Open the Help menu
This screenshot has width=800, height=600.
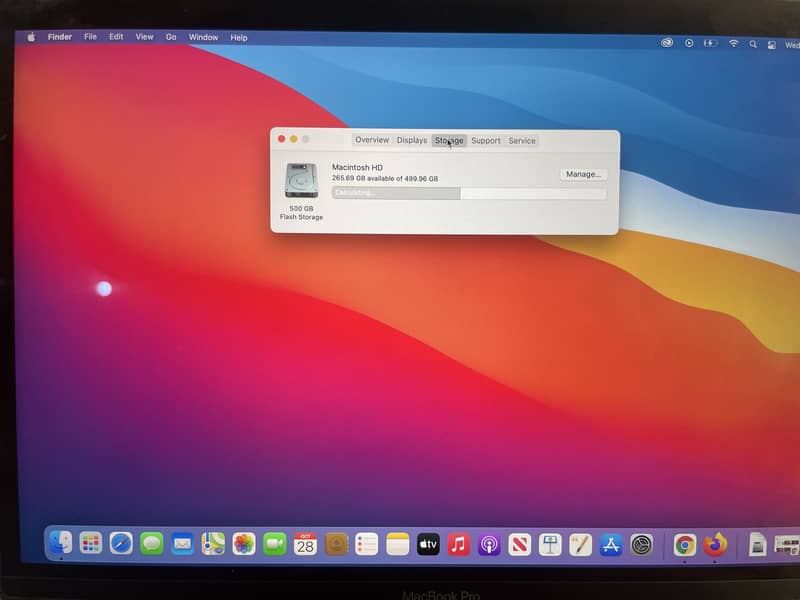[238, 38]
